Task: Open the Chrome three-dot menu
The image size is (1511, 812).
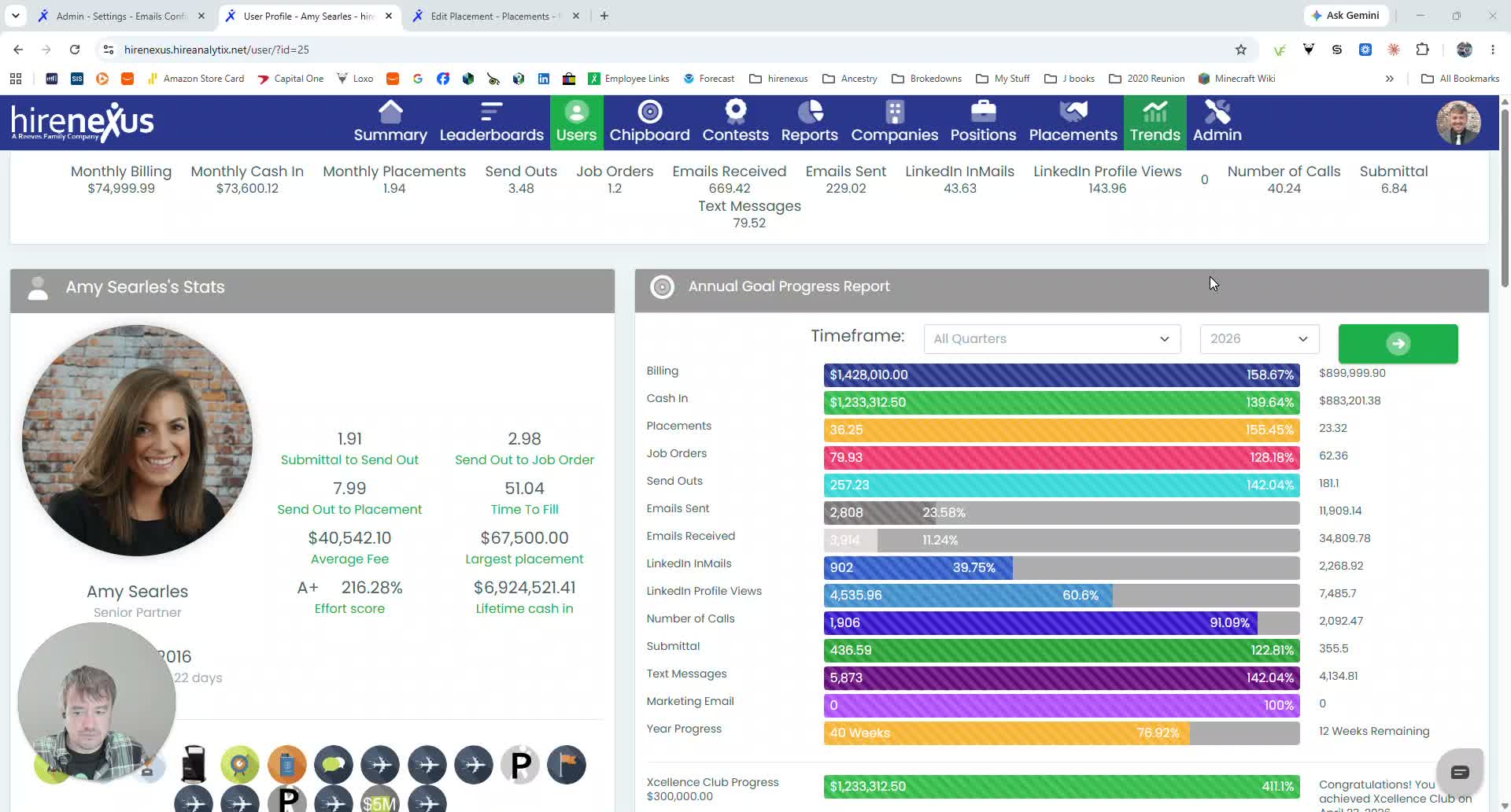Action: coord(1493,50)
